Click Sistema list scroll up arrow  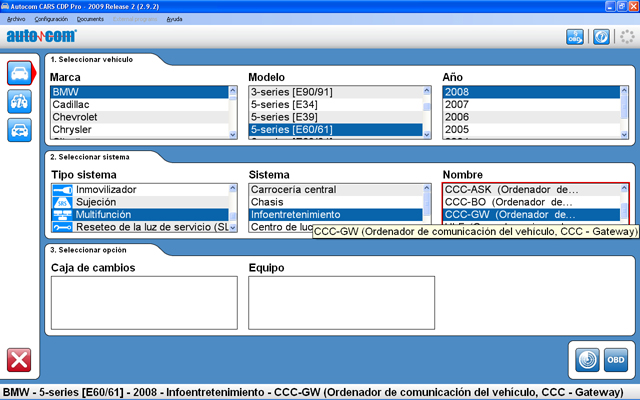click(427, 188)
